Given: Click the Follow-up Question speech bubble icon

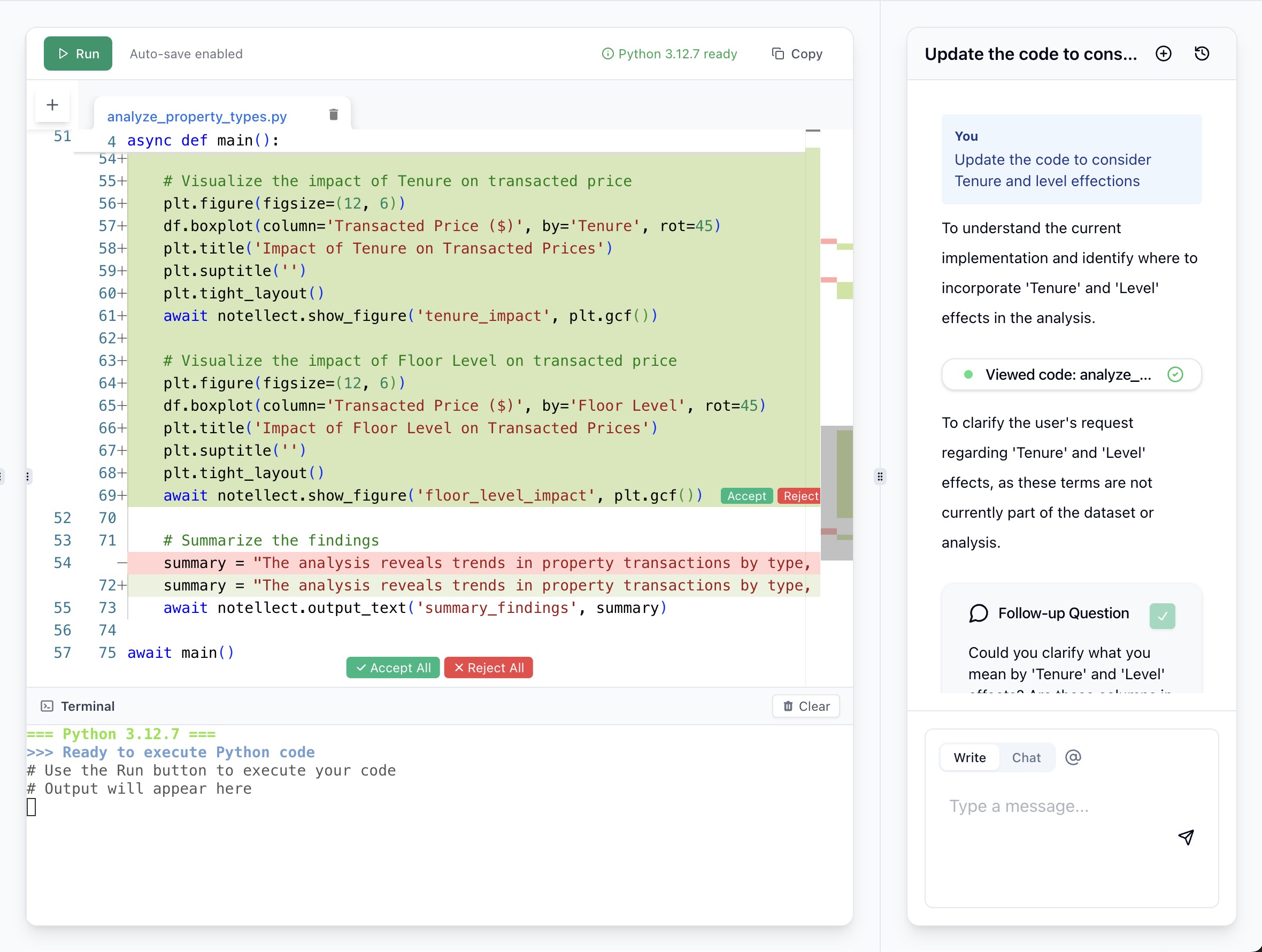Looking at the screenshot, I should (x=979, y=613).
